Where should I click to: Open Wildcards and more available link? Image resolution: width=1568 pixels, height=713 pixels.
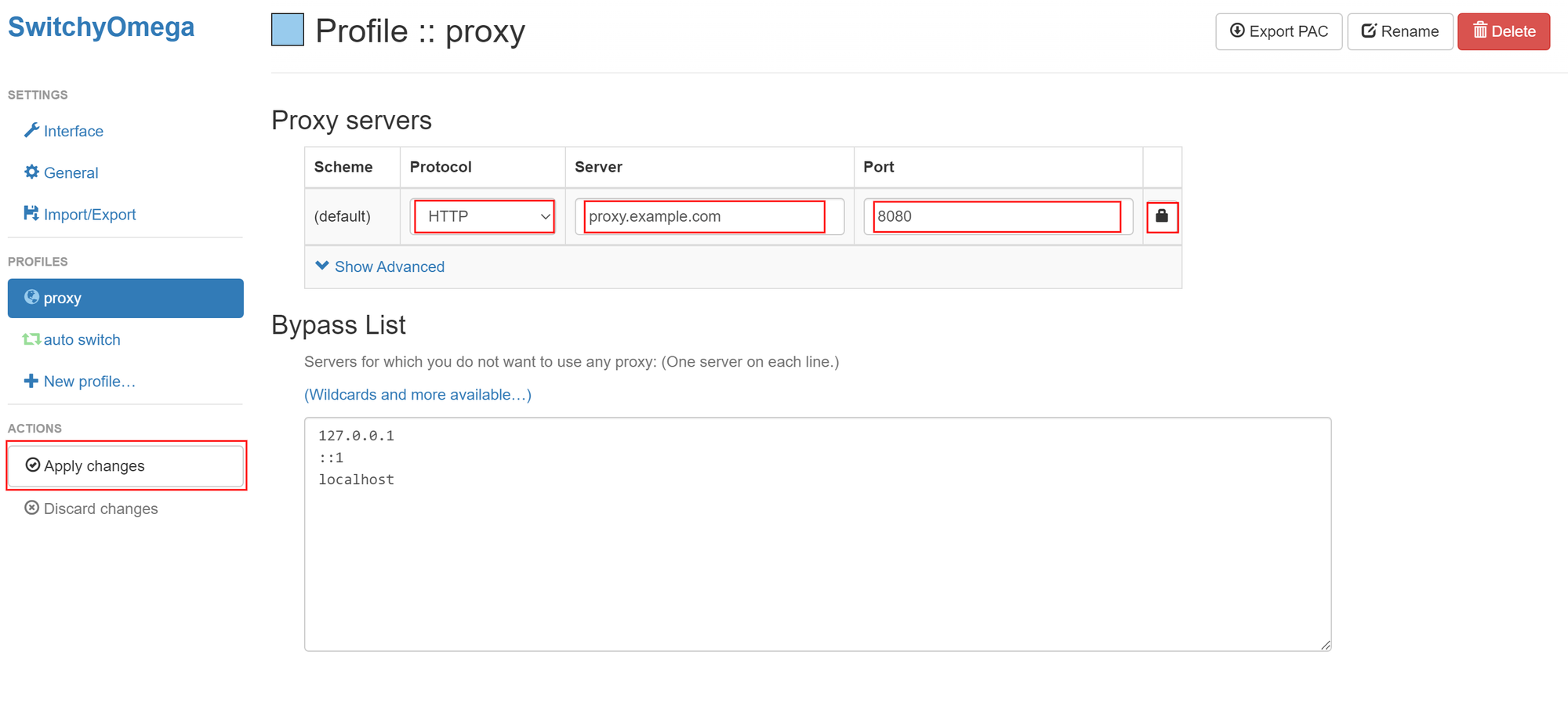coord(418,394)
